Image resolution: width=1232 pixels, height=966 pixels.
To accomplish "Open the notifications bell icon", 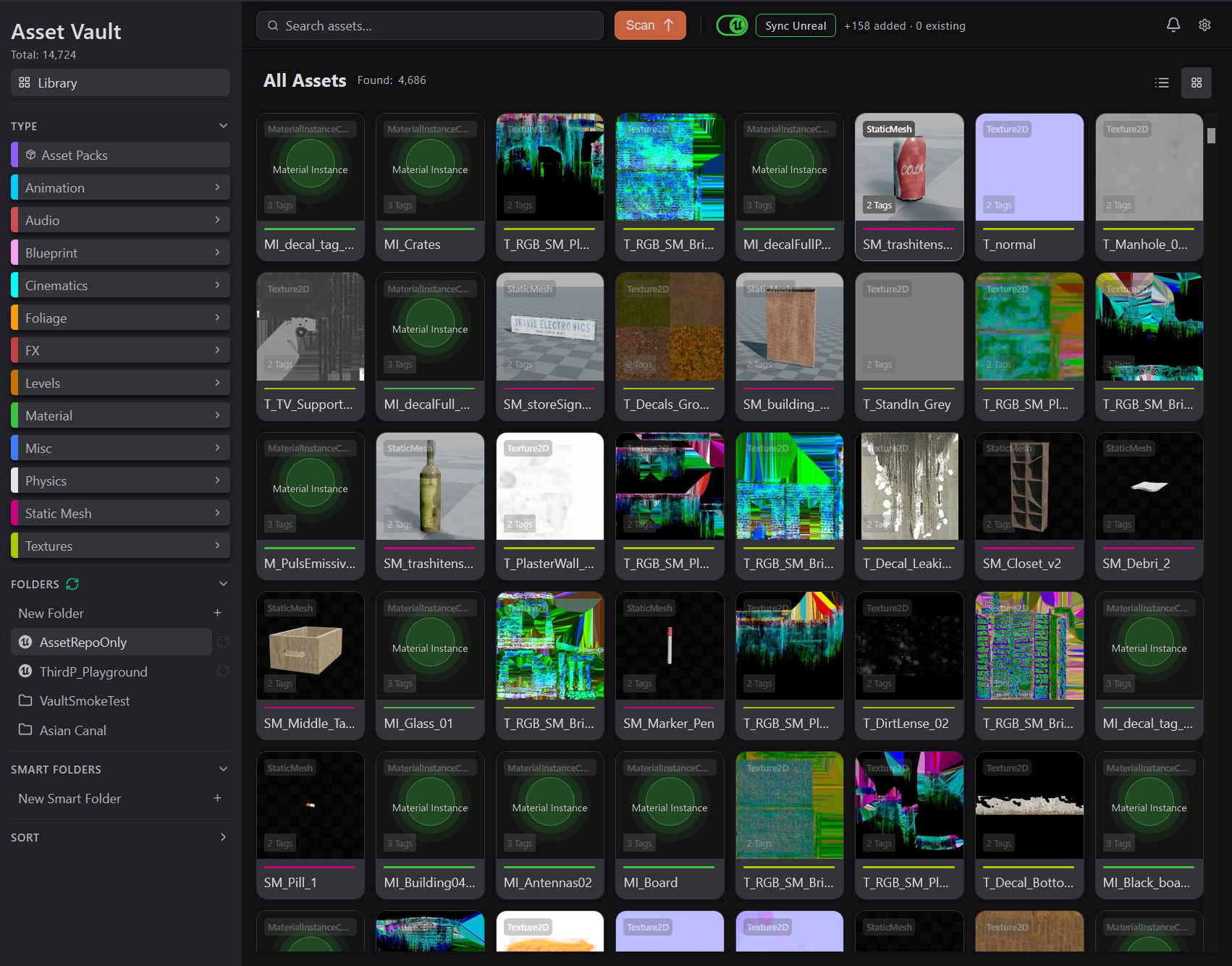I will point(1173,25).
